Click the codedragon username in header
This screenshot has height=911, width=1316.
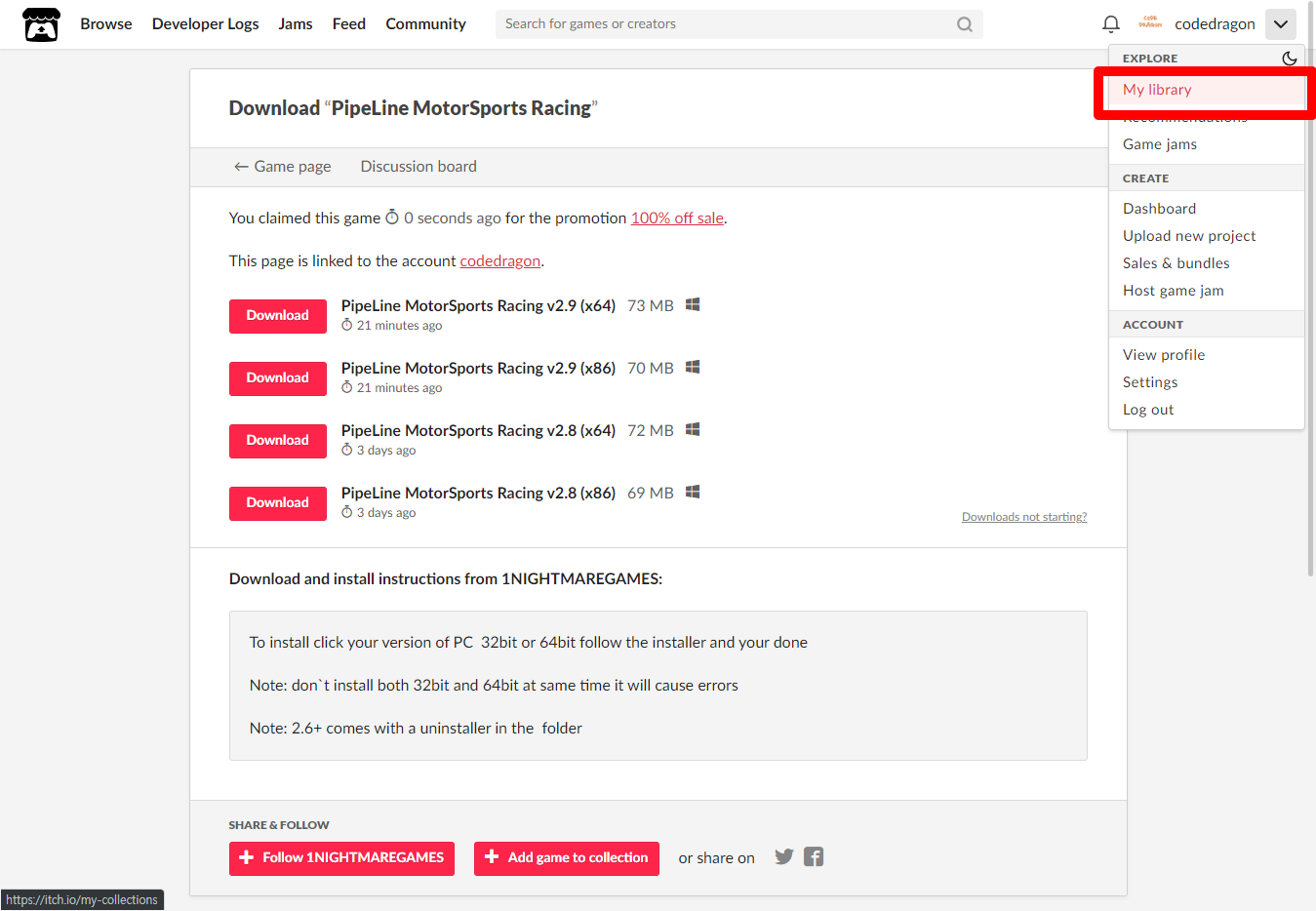click(1215, 24)
